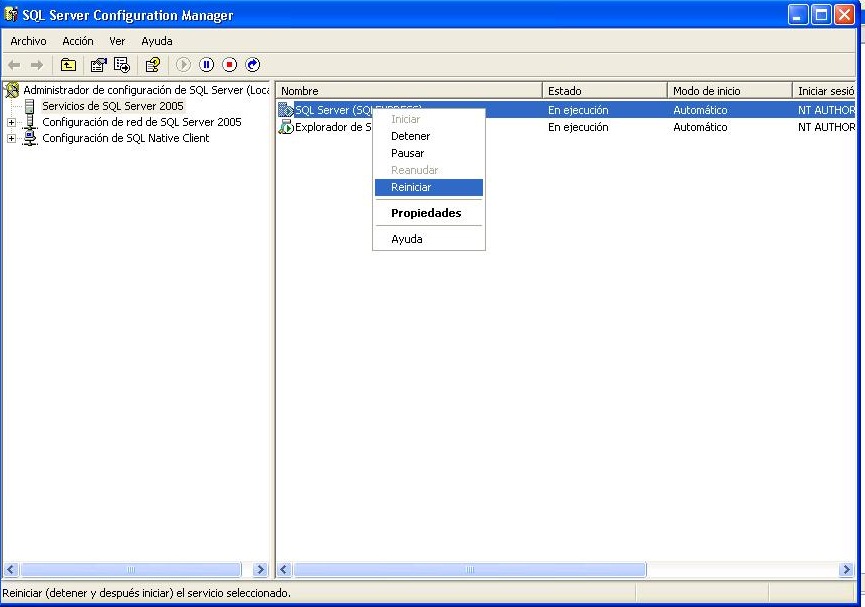Click Automático in the Explorador row
Viewport: 865px width, 607px height.
click(x=700, y=127)
